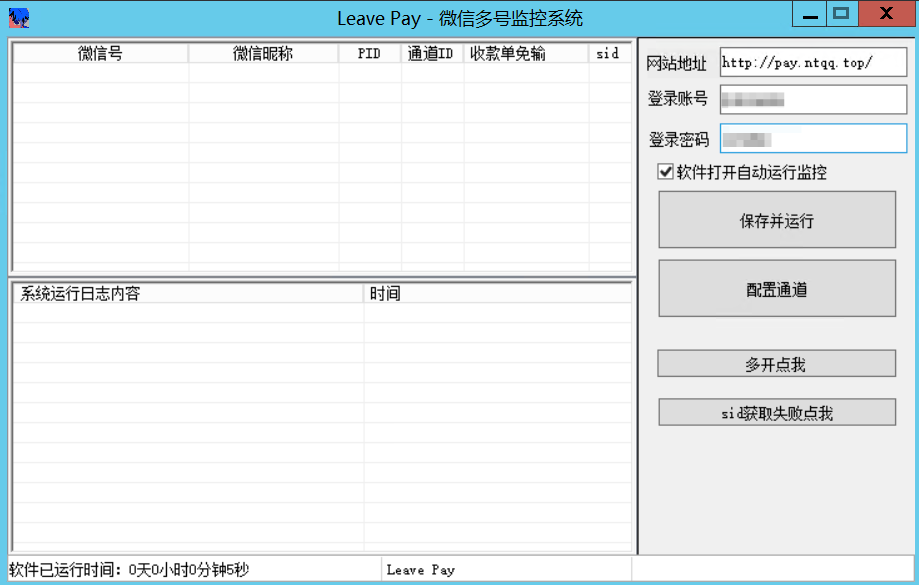This screenshot has height=585, width=919.
Task: Click the 微信昵称 column header
Action: (x=263, y=54)
